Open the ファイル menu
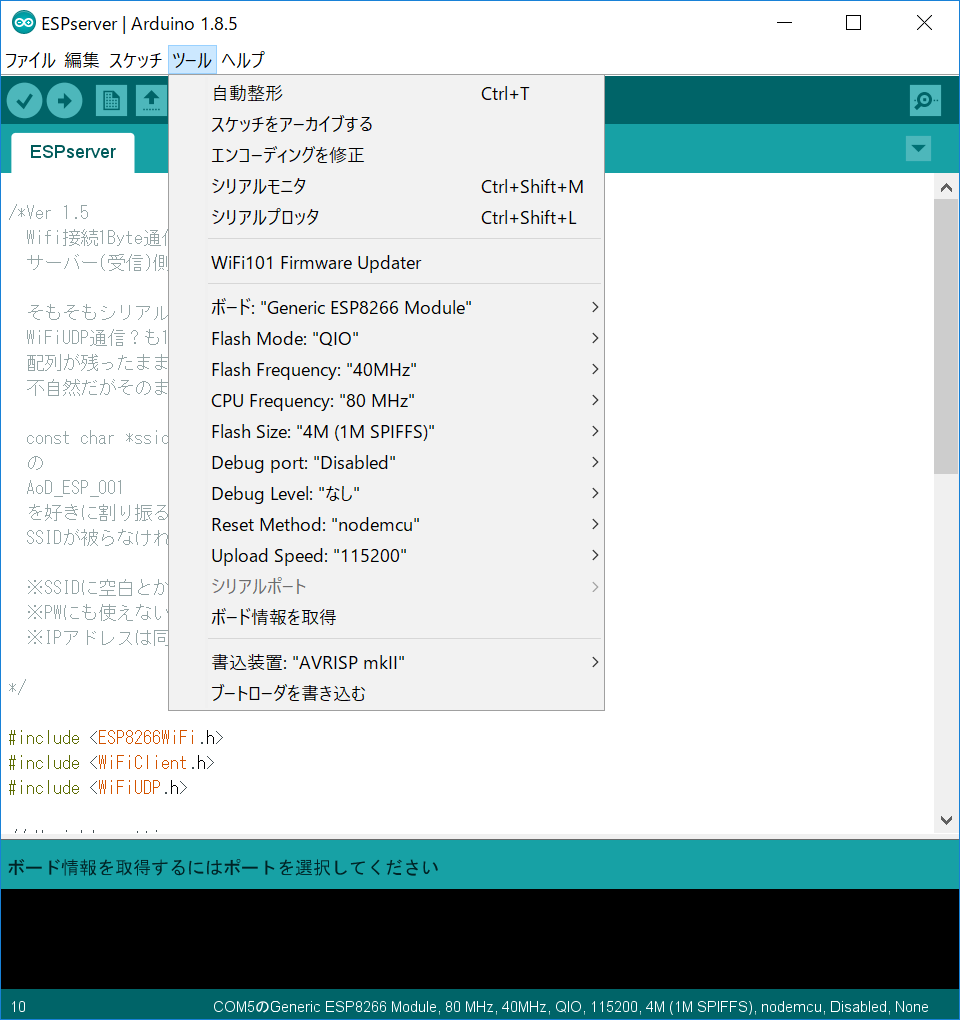Viewport: 960px width, 1020px height. (30, 60)
